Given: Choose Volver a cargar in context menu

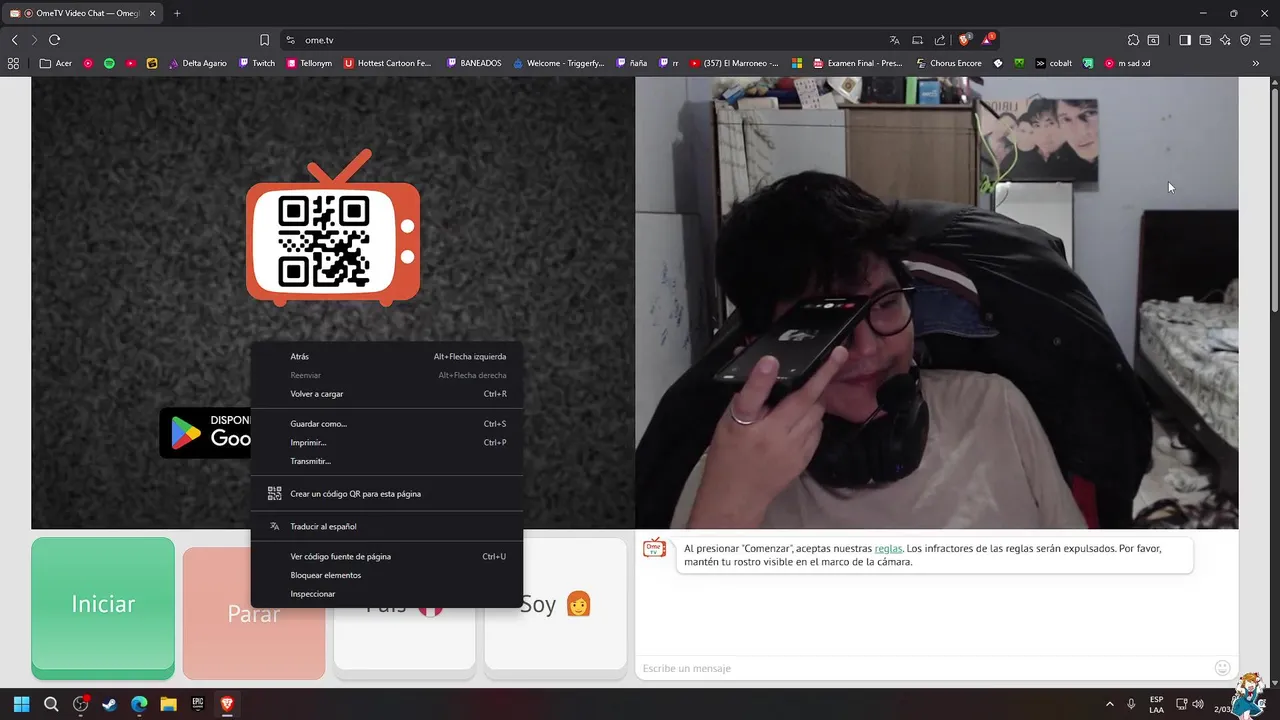Looking at the screenshot, I should coord(387,394).
